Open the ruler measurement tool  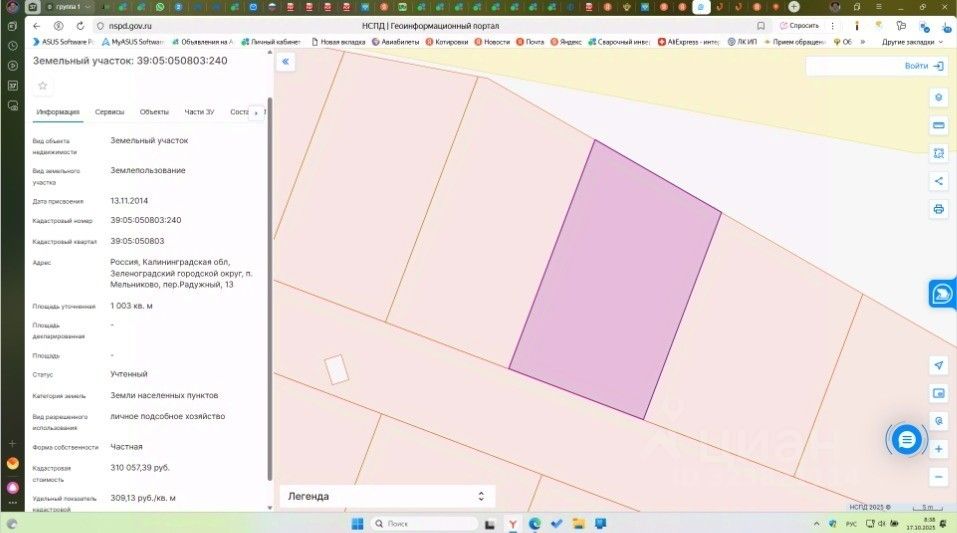click(938, 125)
